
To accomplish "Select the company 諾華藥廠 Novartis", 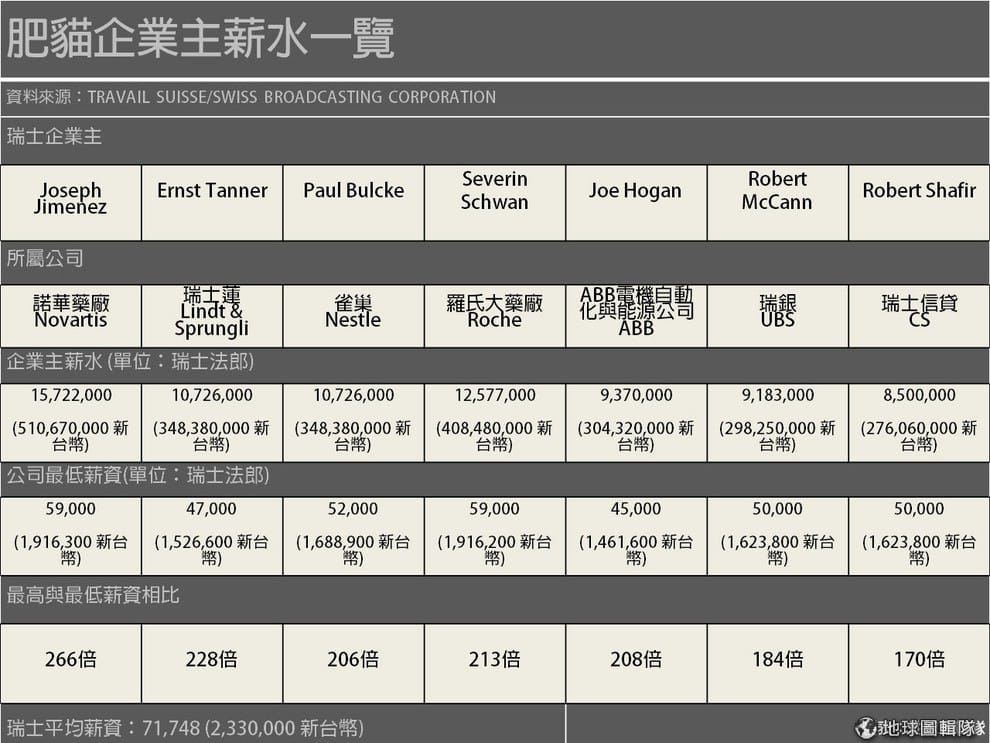I will 71,311.
